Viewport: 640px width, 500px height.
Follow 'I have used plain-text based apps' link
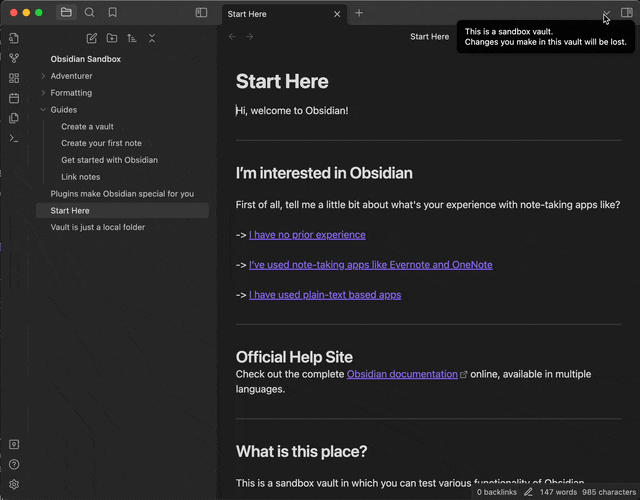tap(325, 295)
